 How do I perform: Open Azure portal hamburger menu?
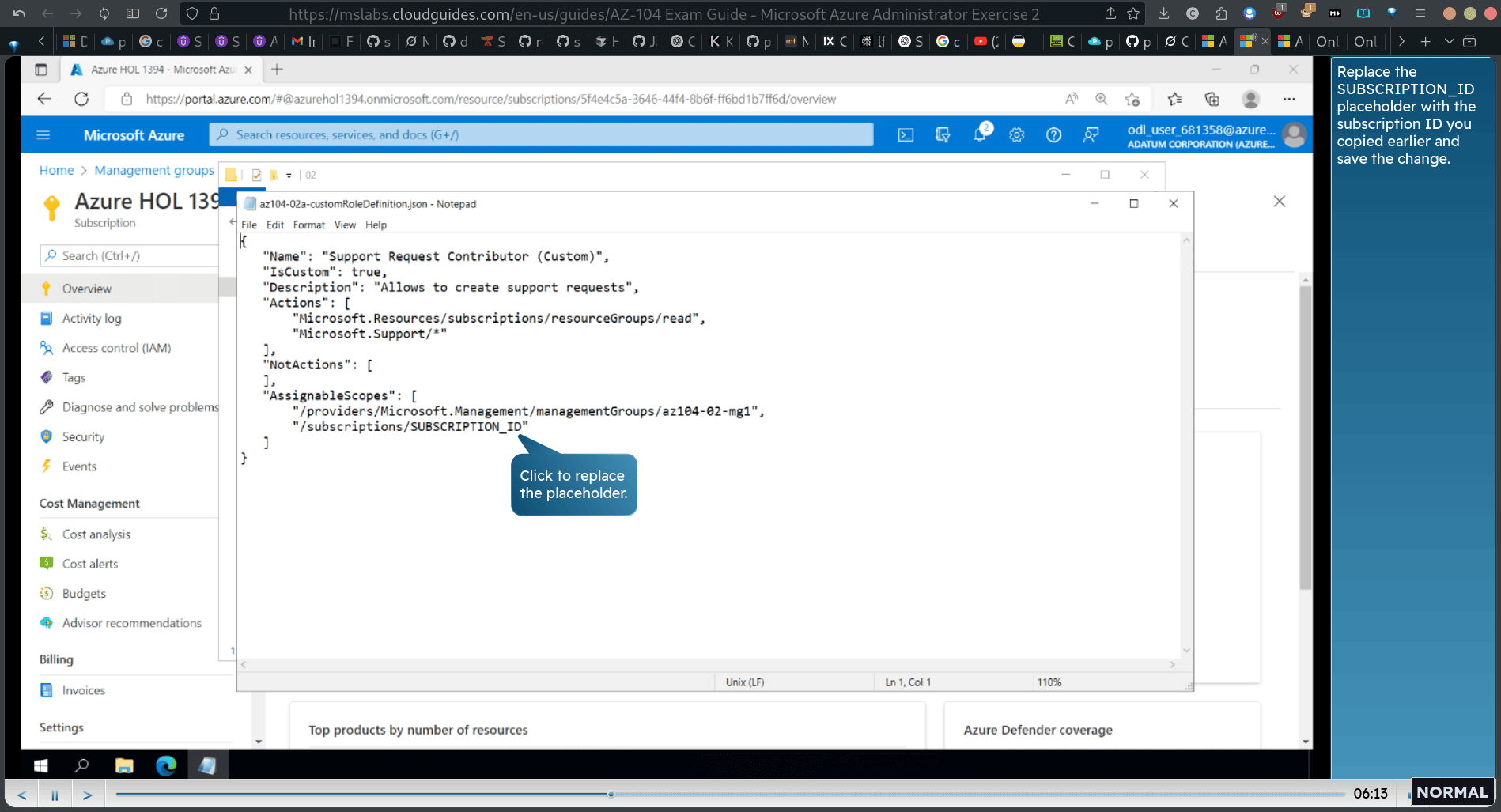pos(43,135)
